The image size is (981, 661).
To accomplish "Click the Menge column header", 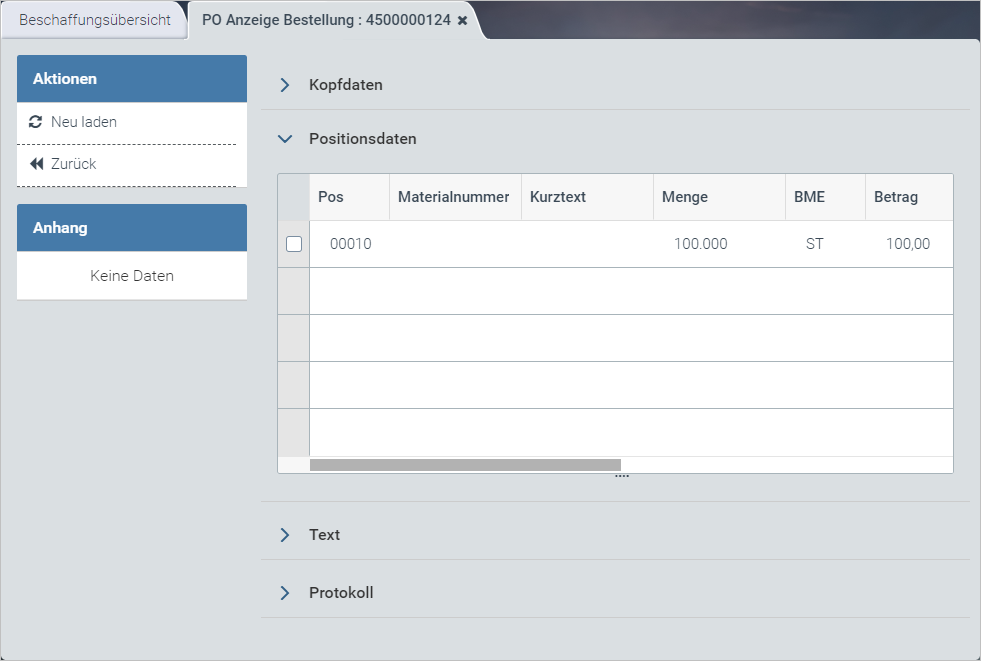I will (x=685, y=197).
